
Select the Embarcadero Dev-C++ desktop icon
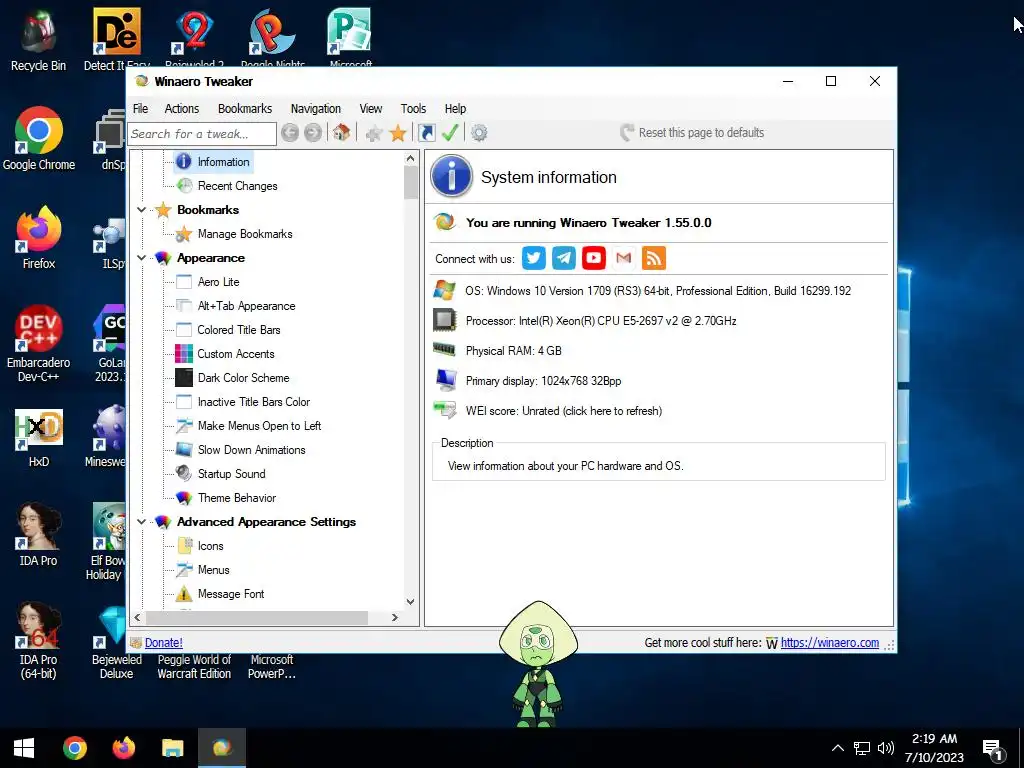click(39, 344)
